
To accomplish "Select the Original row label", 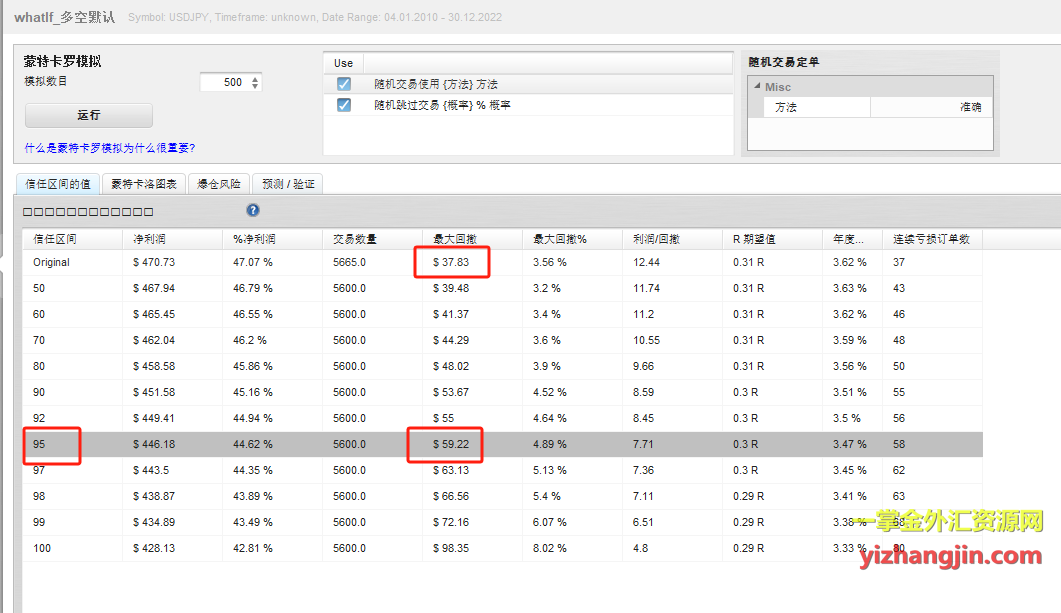I will point(51,262).
